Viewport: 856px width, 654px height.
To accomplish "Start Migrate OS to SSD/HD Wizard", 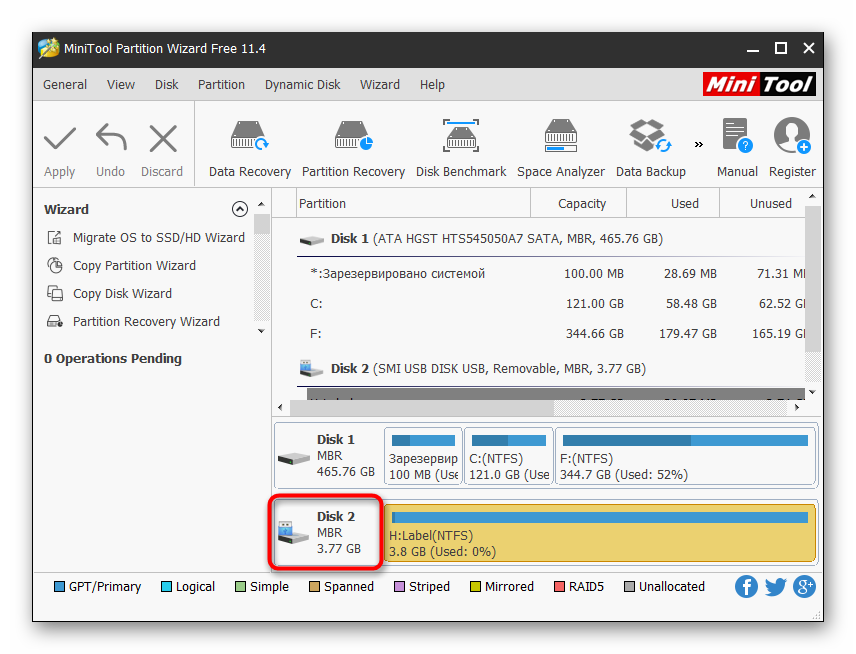I will point(158,238).
